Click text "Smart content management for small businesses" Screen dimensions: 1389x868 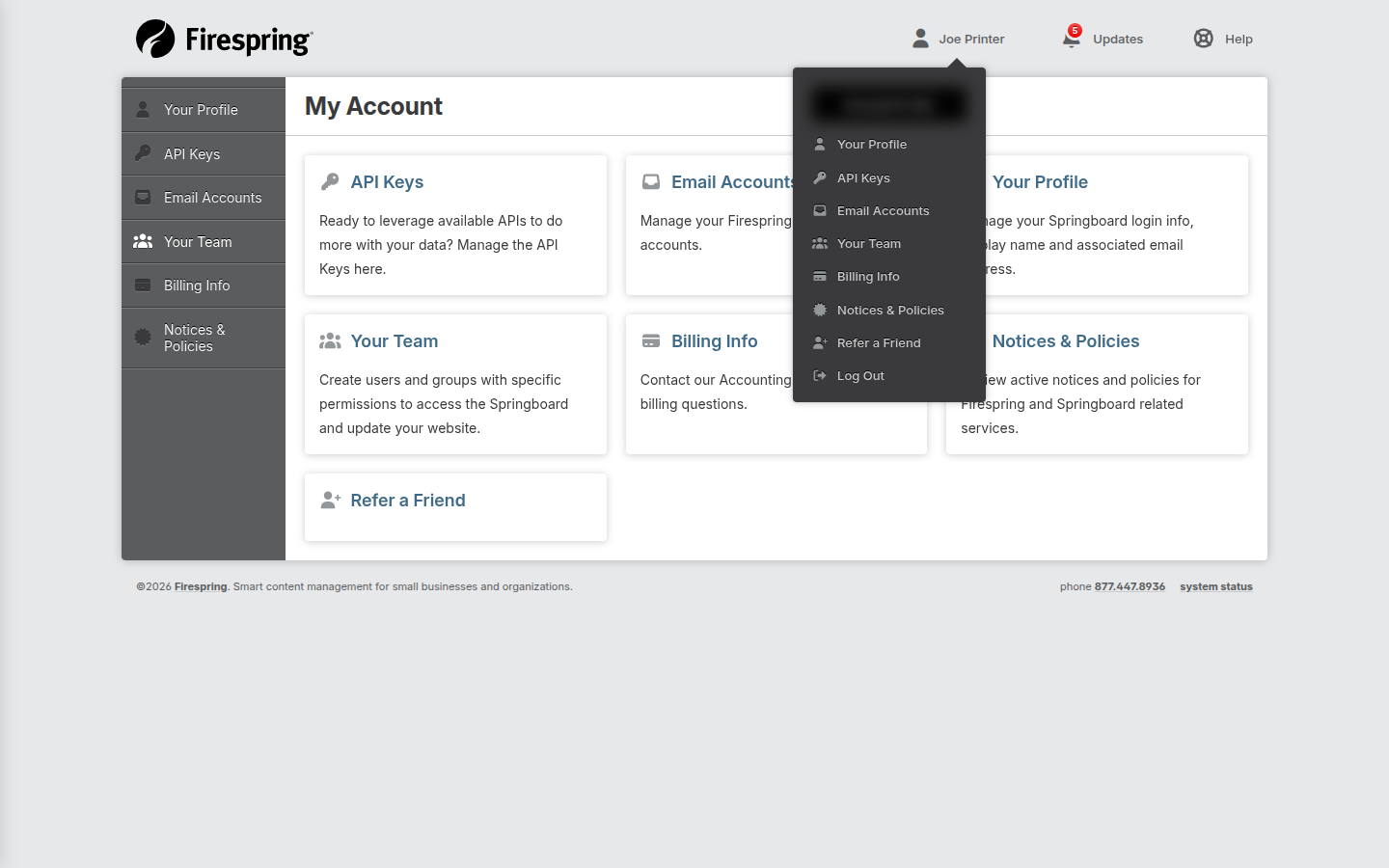coord(349,586)
